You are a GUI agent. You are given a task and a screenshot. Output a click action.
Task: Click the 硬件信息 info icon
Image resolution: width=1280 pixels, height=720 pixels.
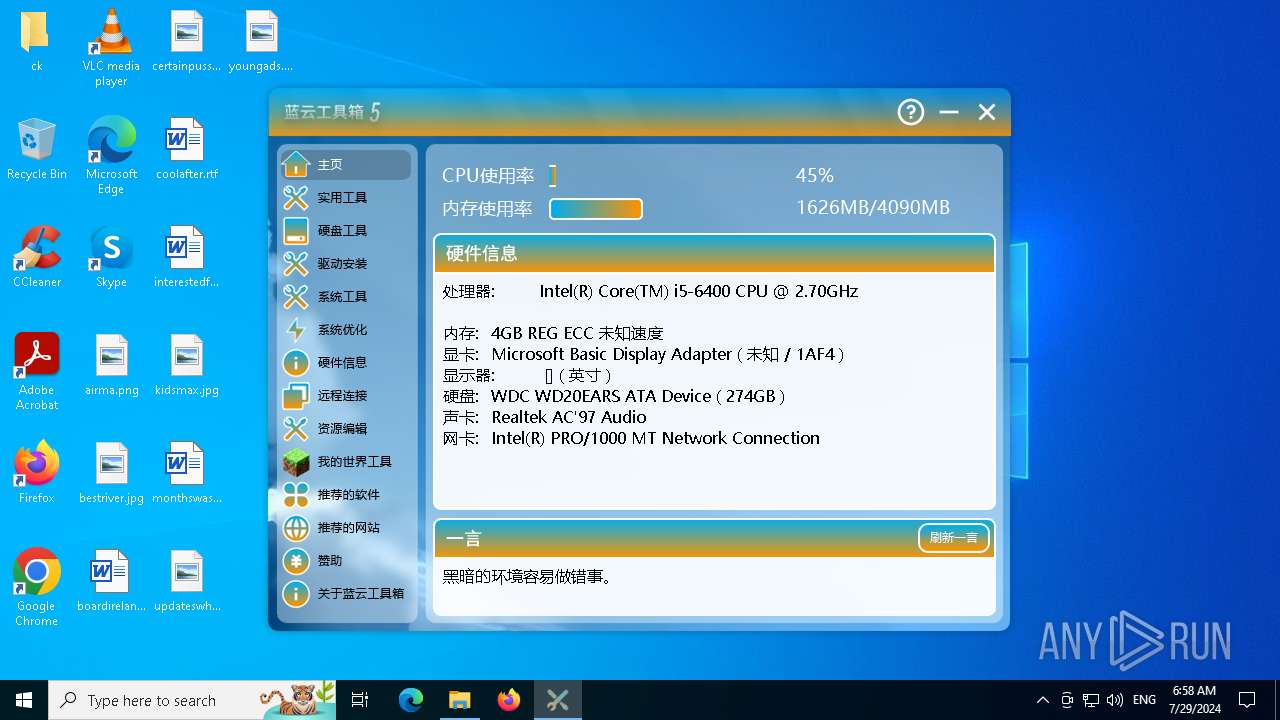click(296, 363)
